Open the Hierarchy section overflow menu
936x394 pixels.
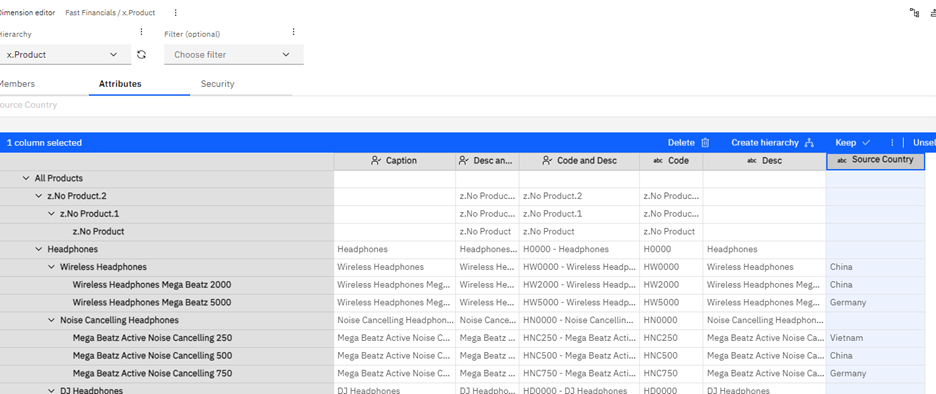[x=141, y=32]
